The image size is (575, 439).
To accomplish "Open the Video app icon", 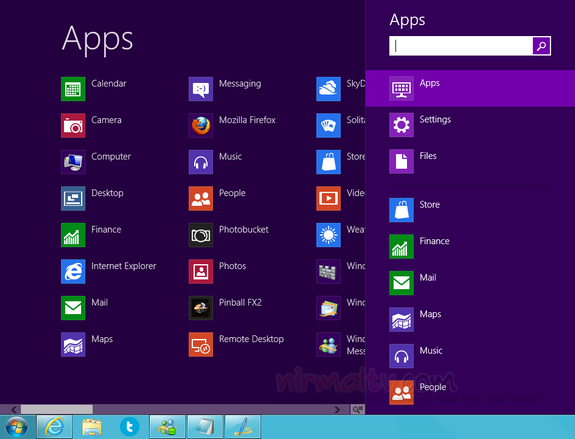I will pyautogui.click(x=328, y=198).
